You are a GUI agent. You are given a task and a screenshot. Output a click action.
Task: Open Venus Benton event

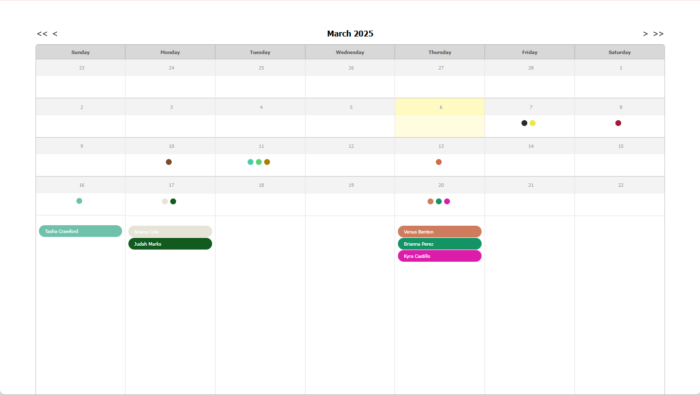tap(440, 232)
